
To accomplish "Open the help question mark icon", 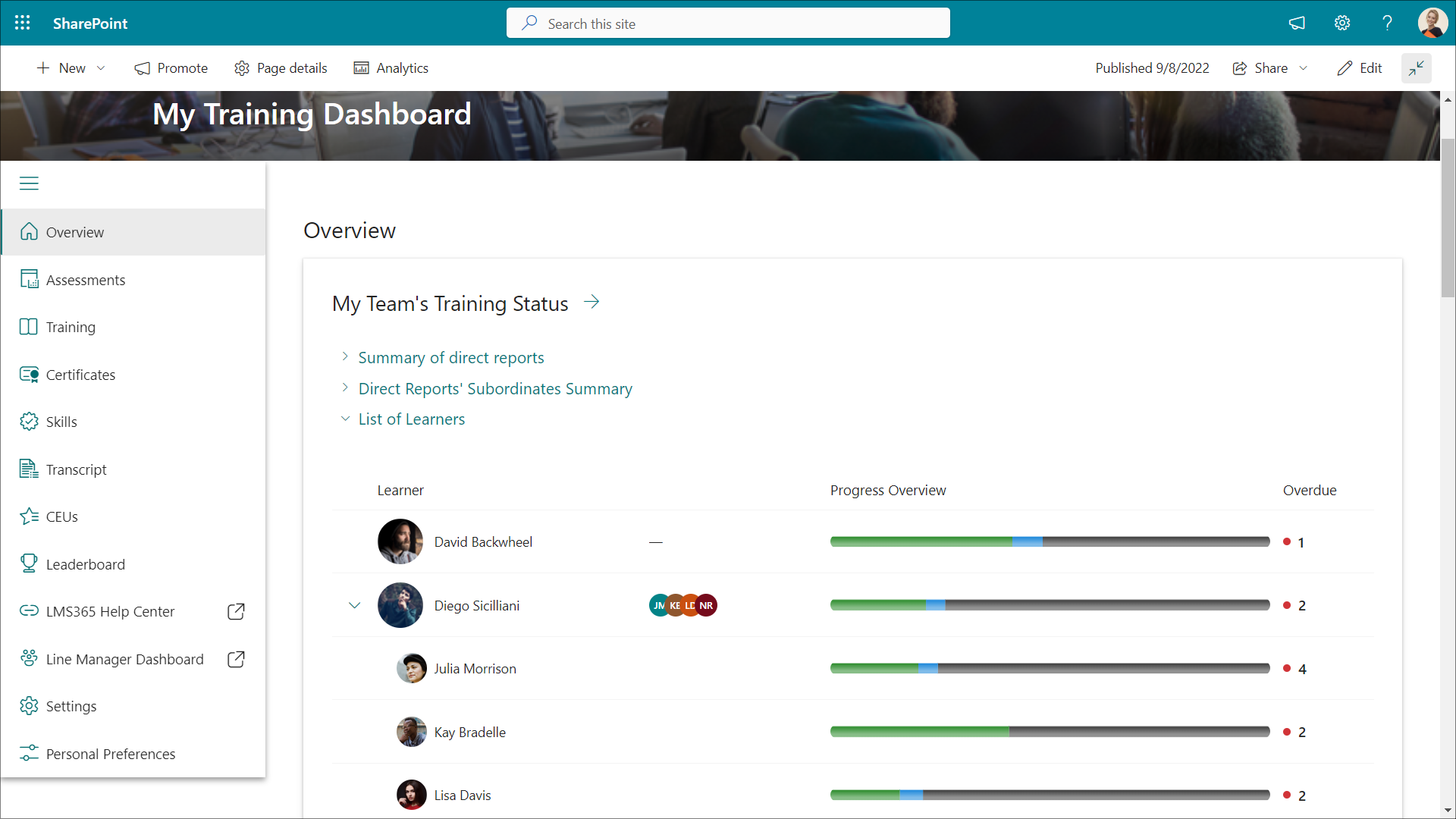I will coord(1387,23).
